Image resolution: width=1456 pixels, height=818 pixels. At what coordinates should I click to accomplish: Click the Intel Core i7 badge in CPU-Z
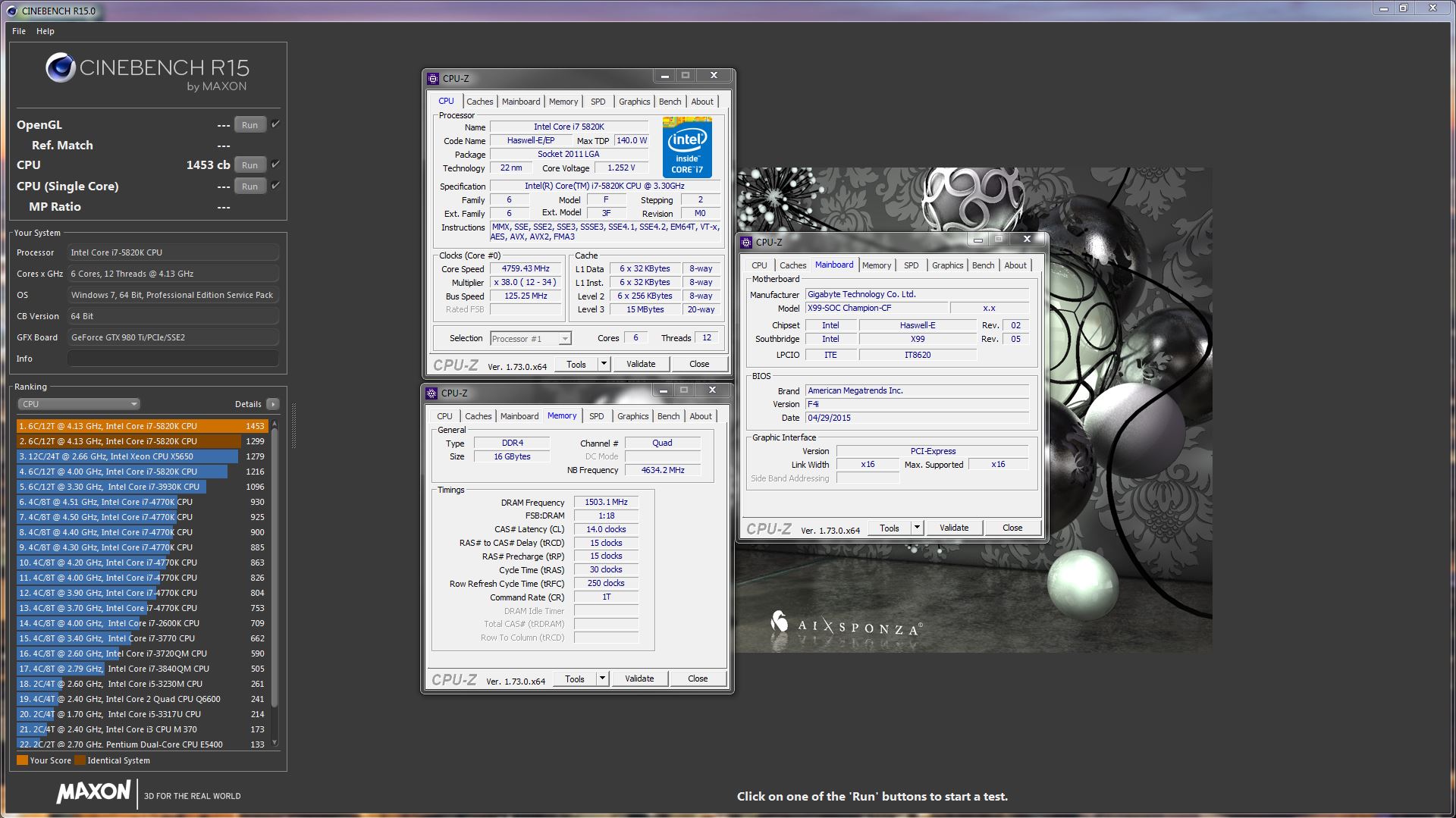pos(687,147)
